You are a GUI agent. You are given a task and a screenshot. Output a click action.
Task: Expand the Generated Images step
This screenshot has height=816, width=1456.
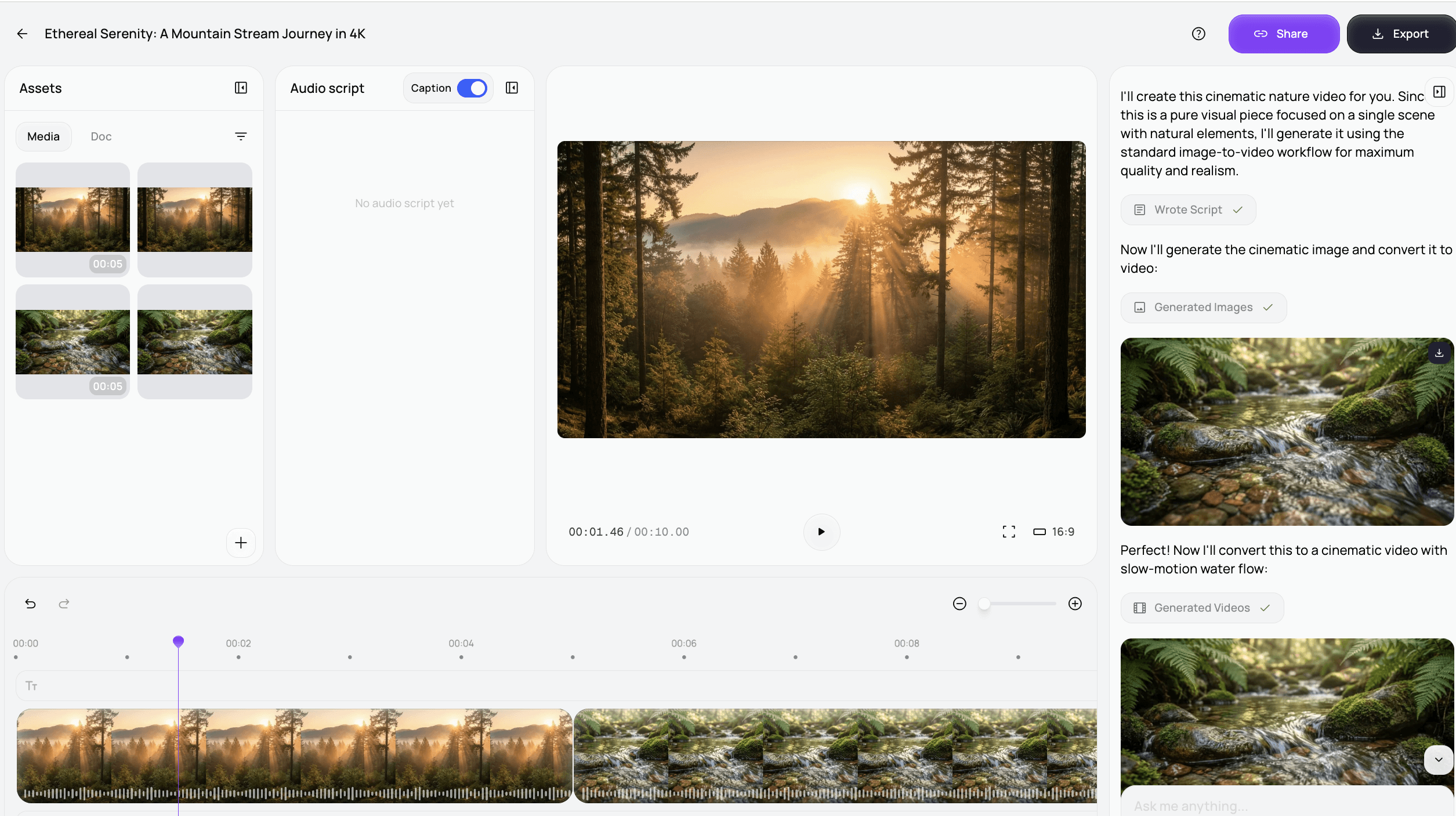tap(1203, 308)
